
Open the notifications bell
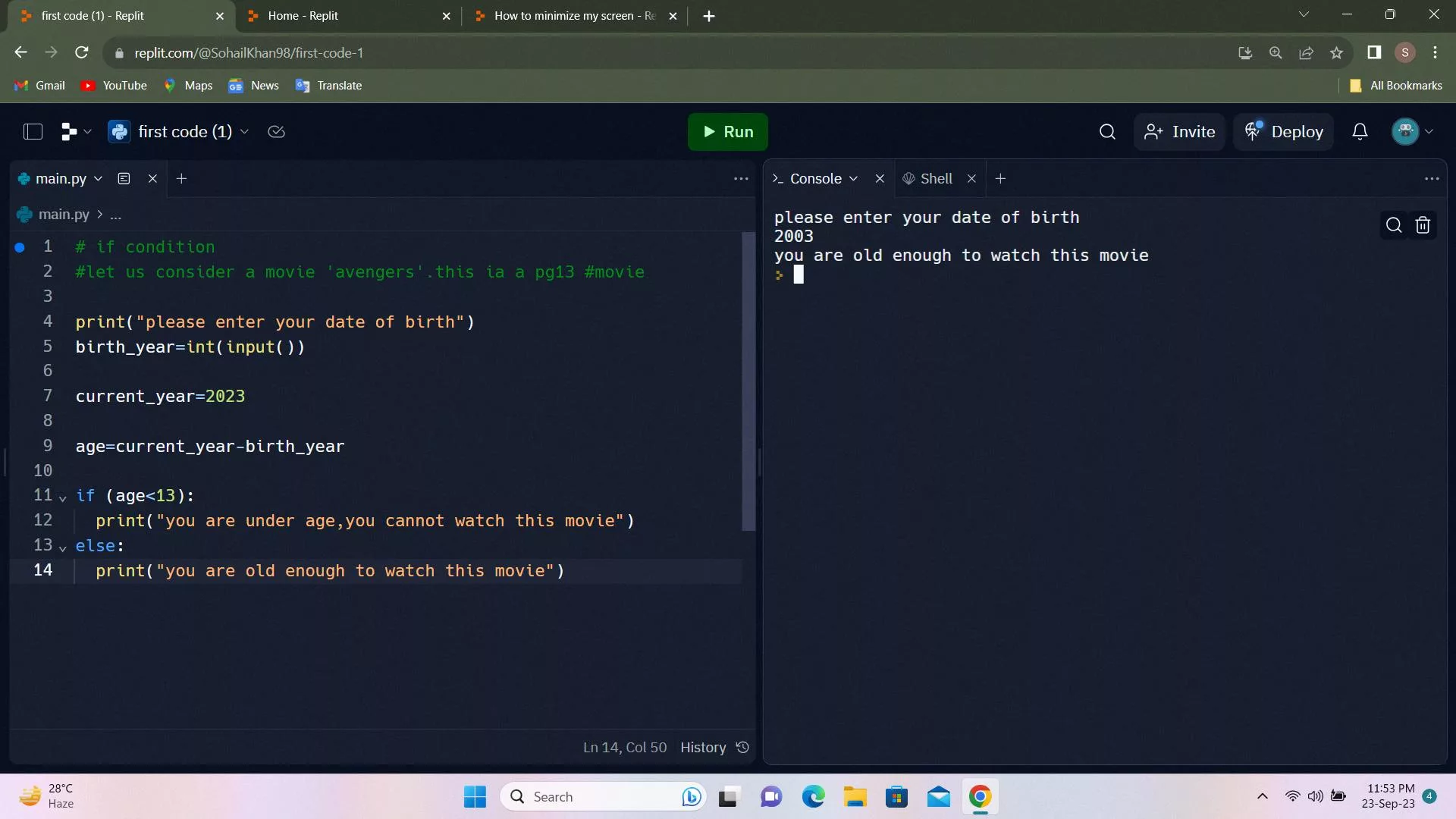point(1359,131)
